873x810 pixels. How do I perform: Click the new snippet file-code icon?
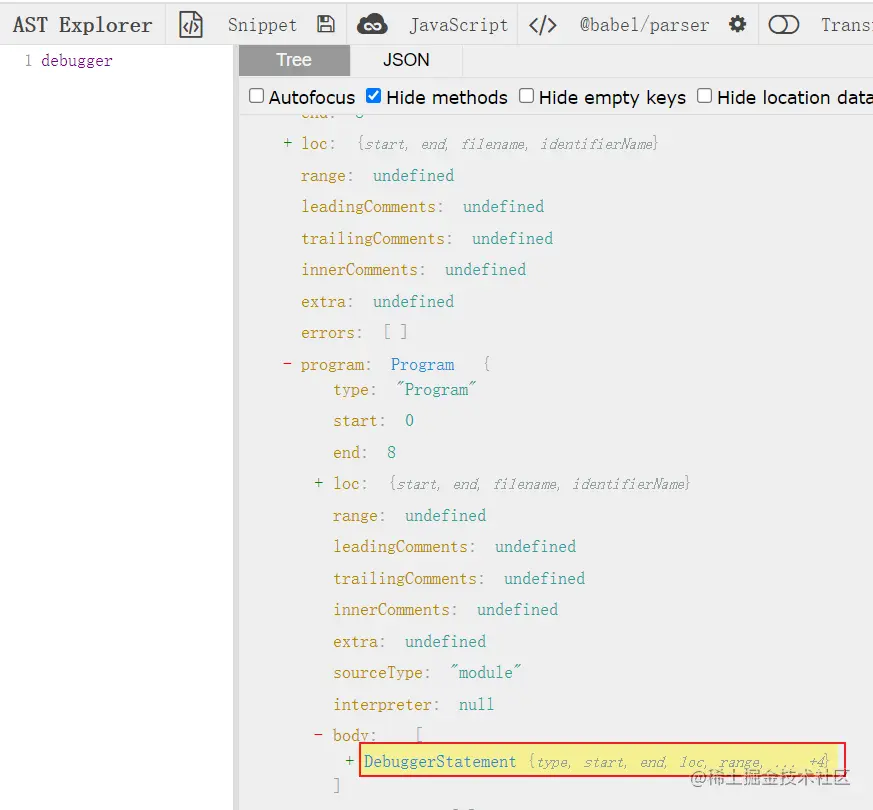click(191, 25)
